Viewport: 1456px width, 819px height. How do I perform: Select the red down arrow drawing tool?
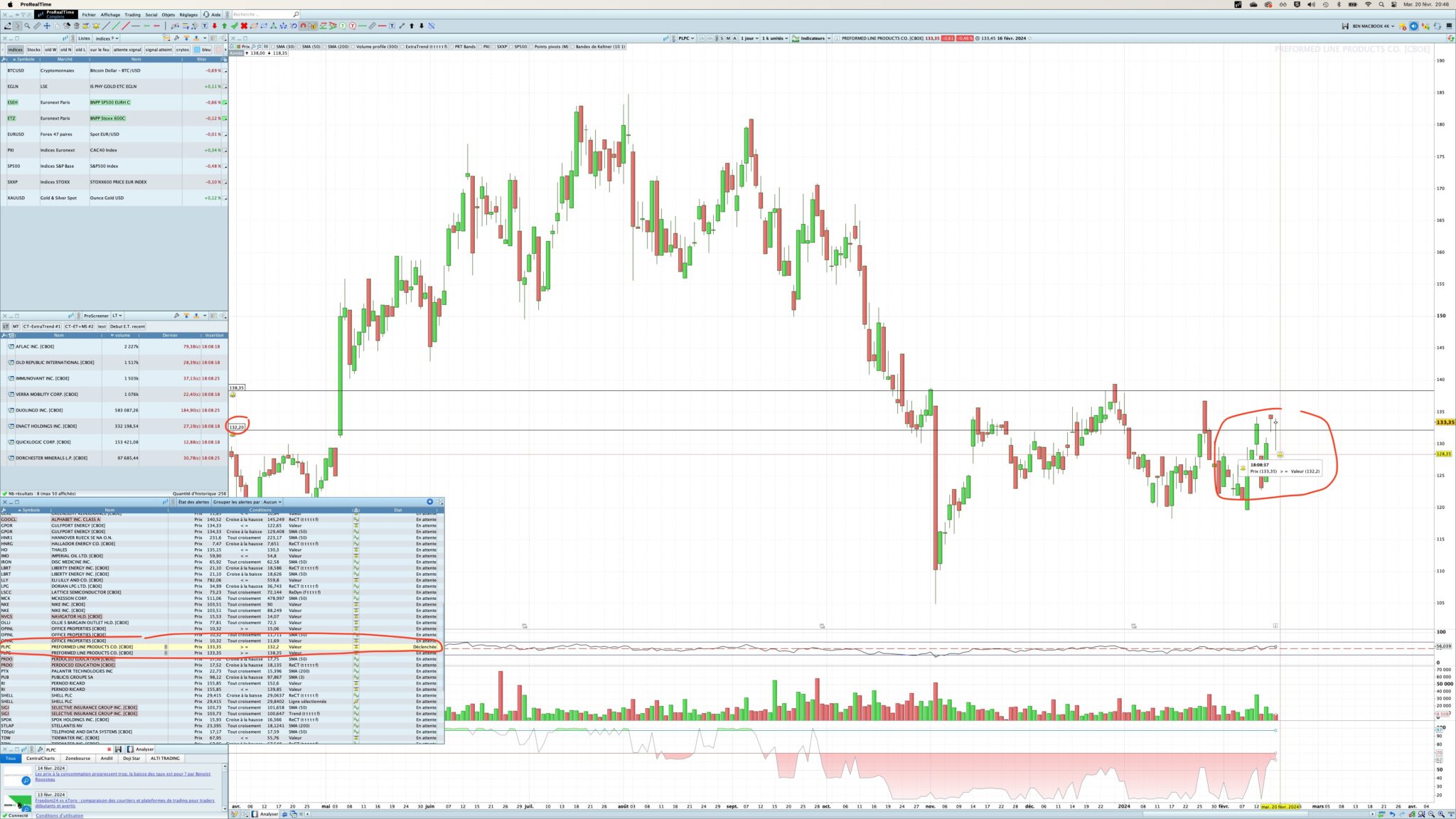pyautogui.click(x=214, y=26)
